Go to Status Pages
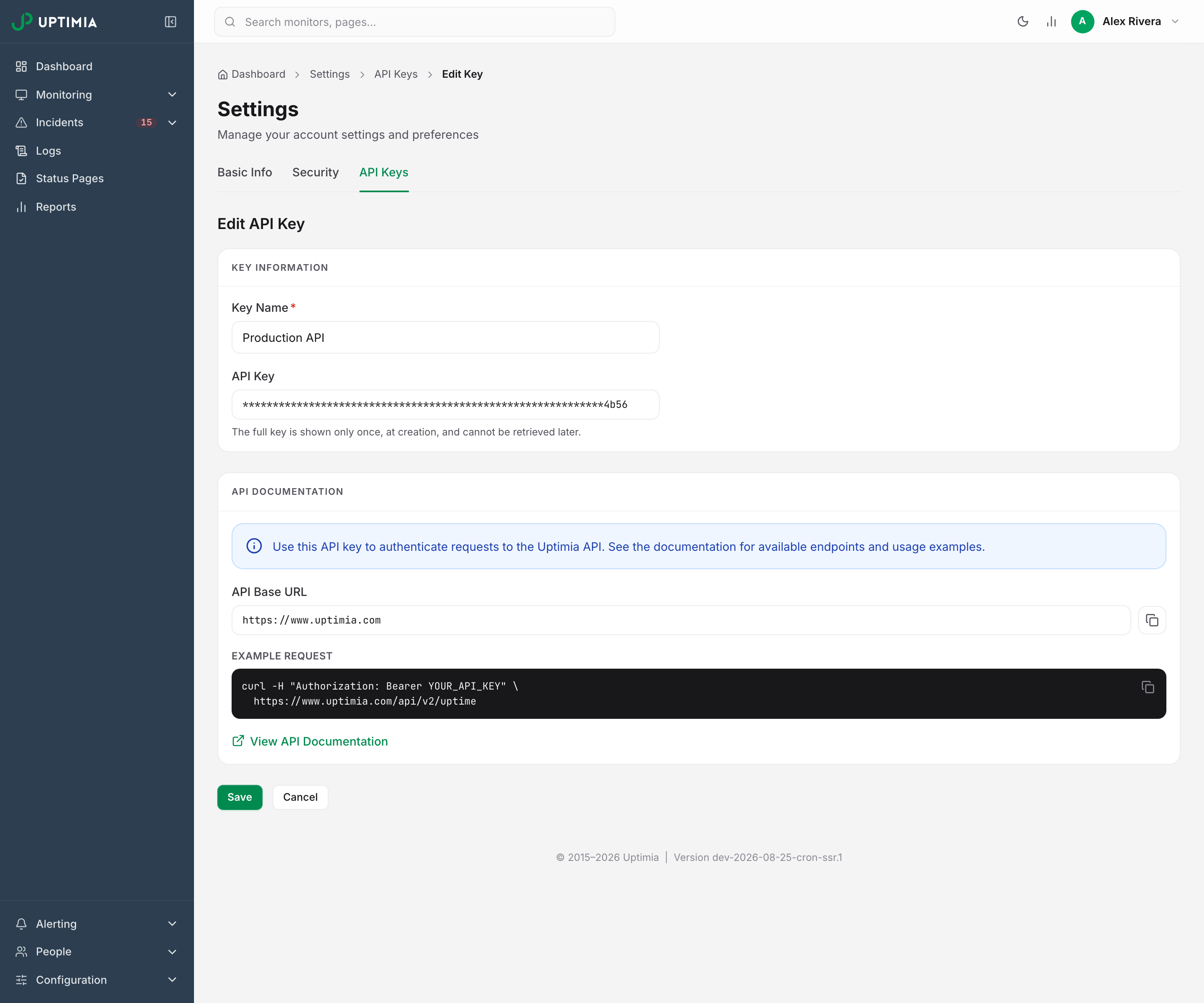The height and width of the screenshot is (1003, 1204). point(97,178)
